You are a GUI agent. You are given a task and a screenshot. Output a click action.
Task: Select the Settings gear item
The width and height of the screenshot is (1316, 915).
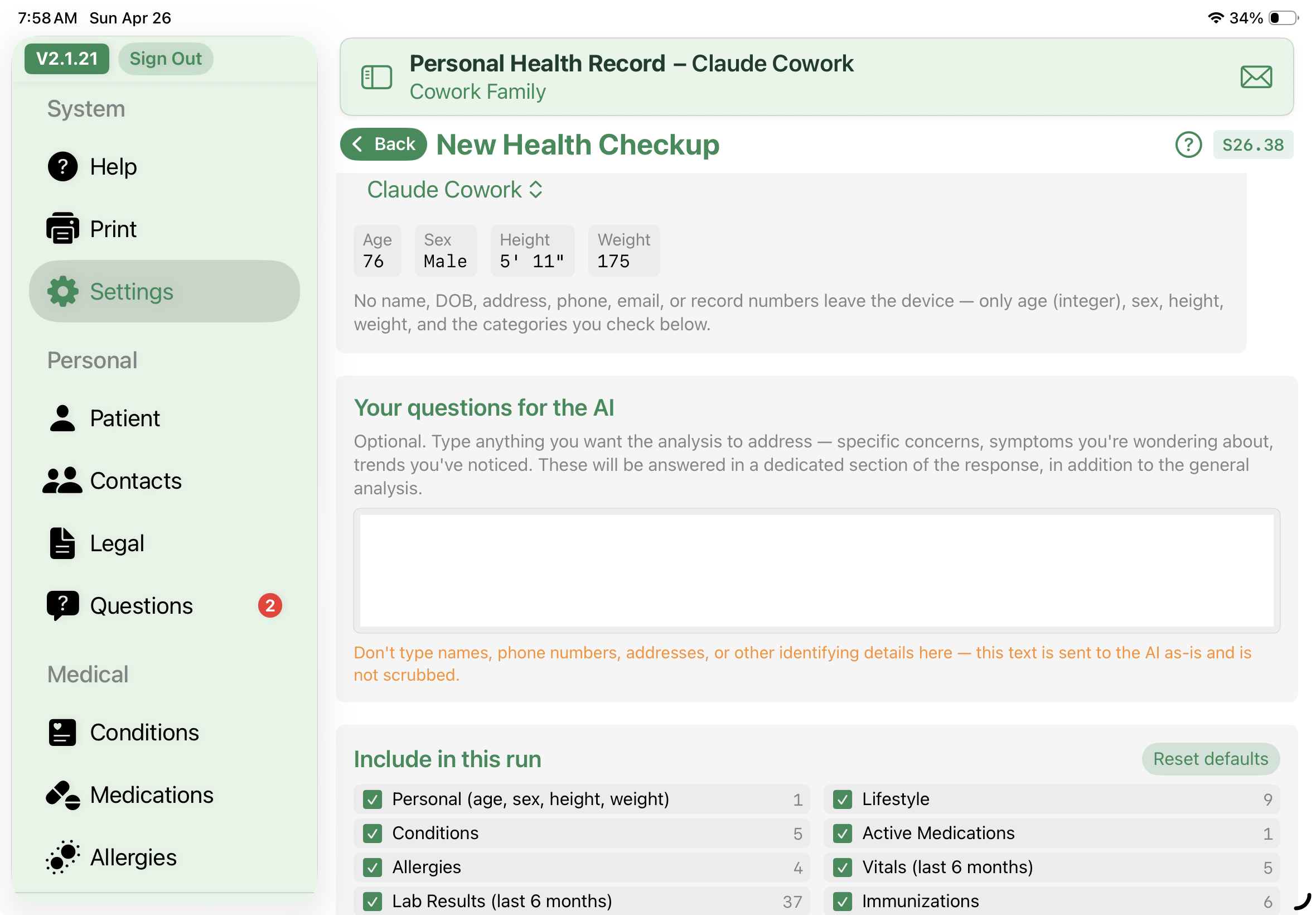(164, 291)
